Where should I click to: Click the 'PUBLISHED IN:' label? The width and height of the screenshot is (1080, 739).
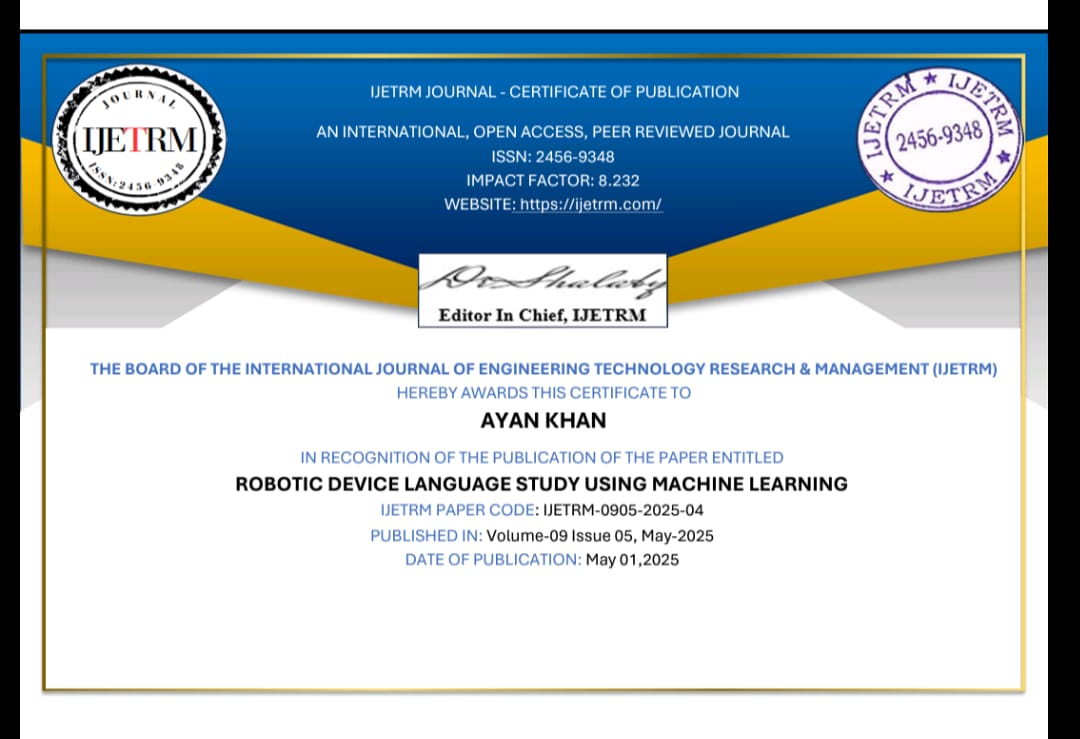click(x=426, y=536)
